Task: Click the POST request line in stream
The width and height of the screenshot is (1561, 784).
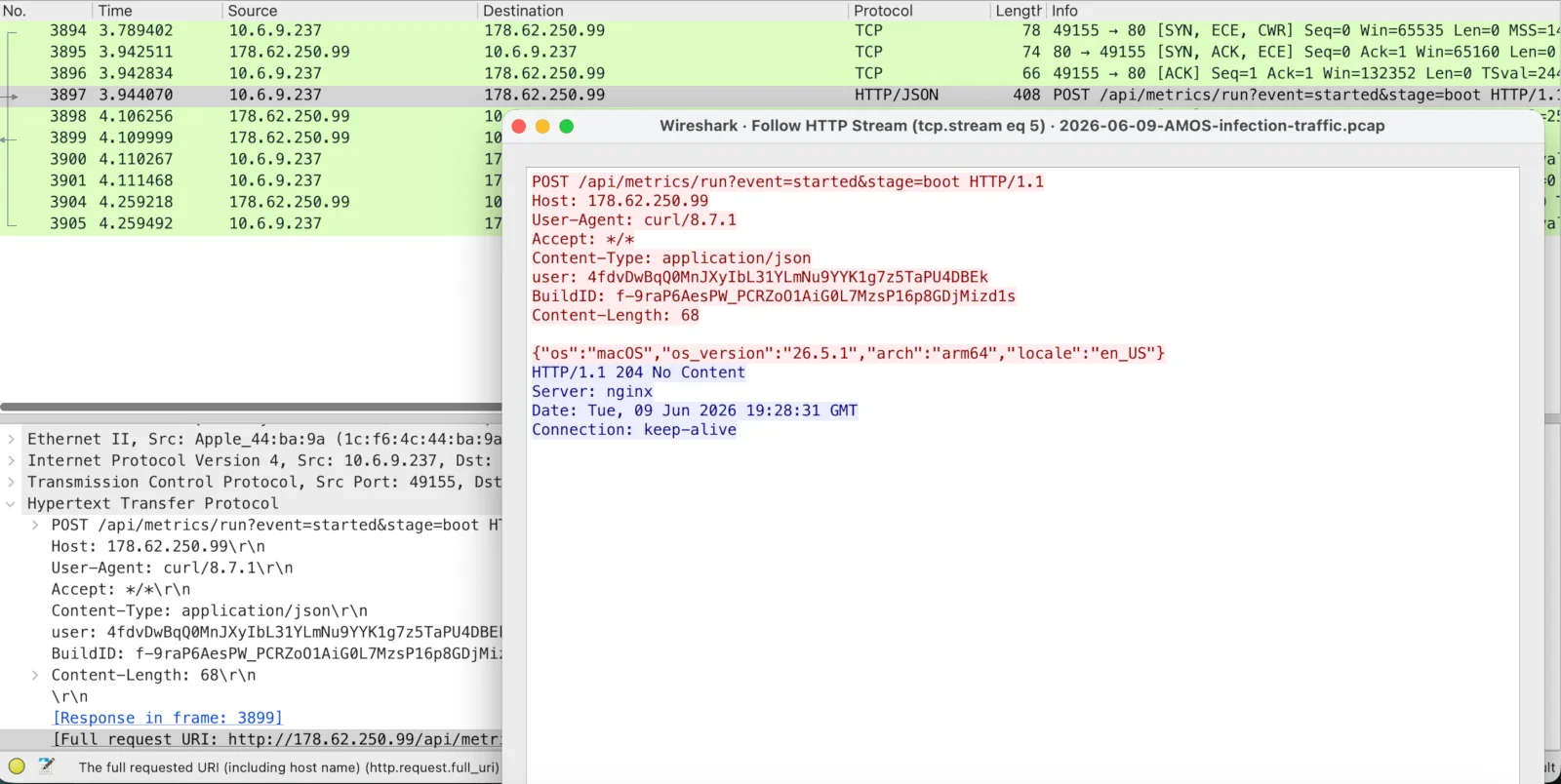Action: (x=787, y=181)
